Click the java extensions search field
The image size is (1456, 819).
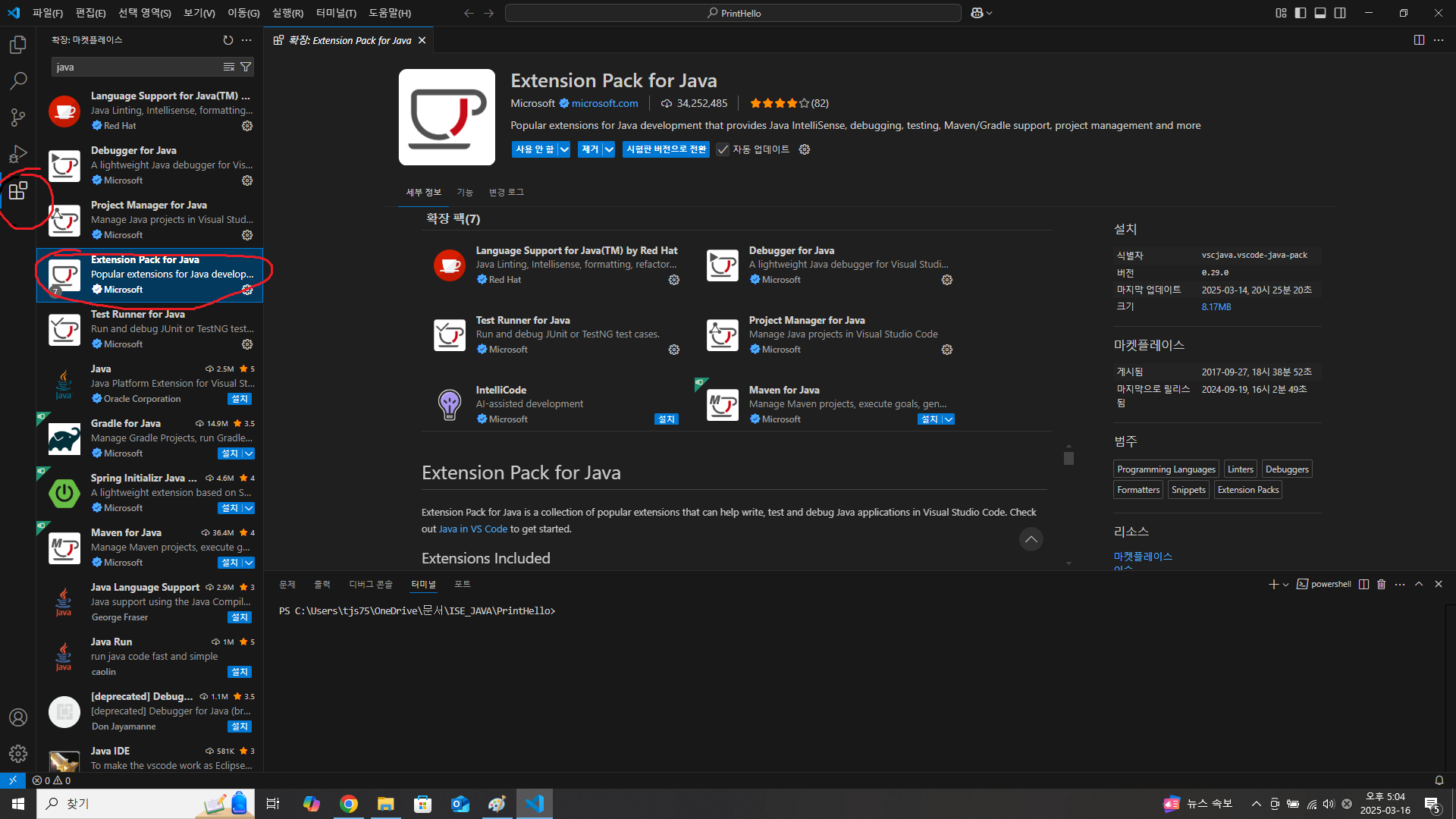coord(136,67)
